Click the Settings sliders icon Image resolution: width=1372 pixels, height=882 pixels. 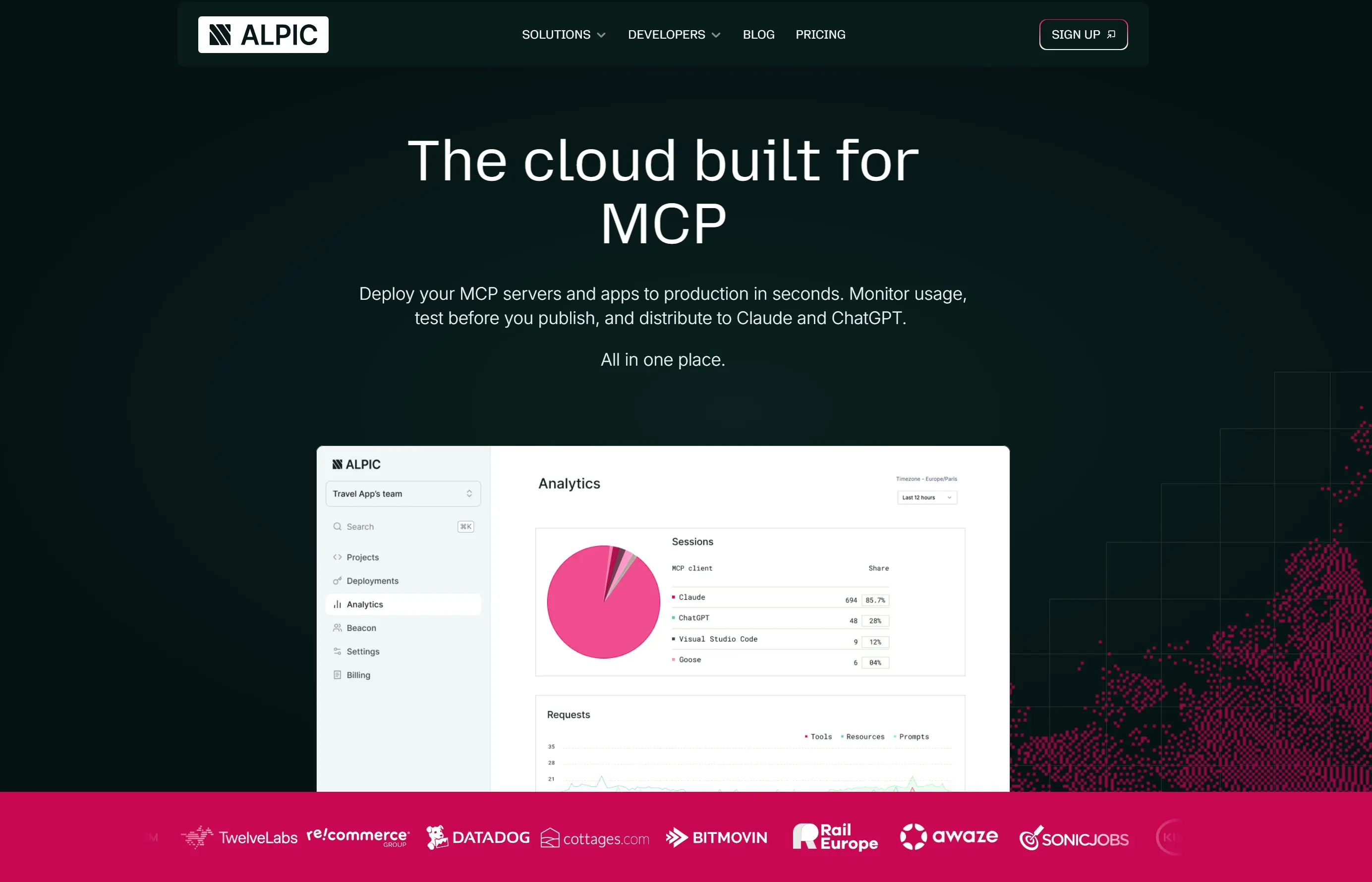(x=338, y=651)
